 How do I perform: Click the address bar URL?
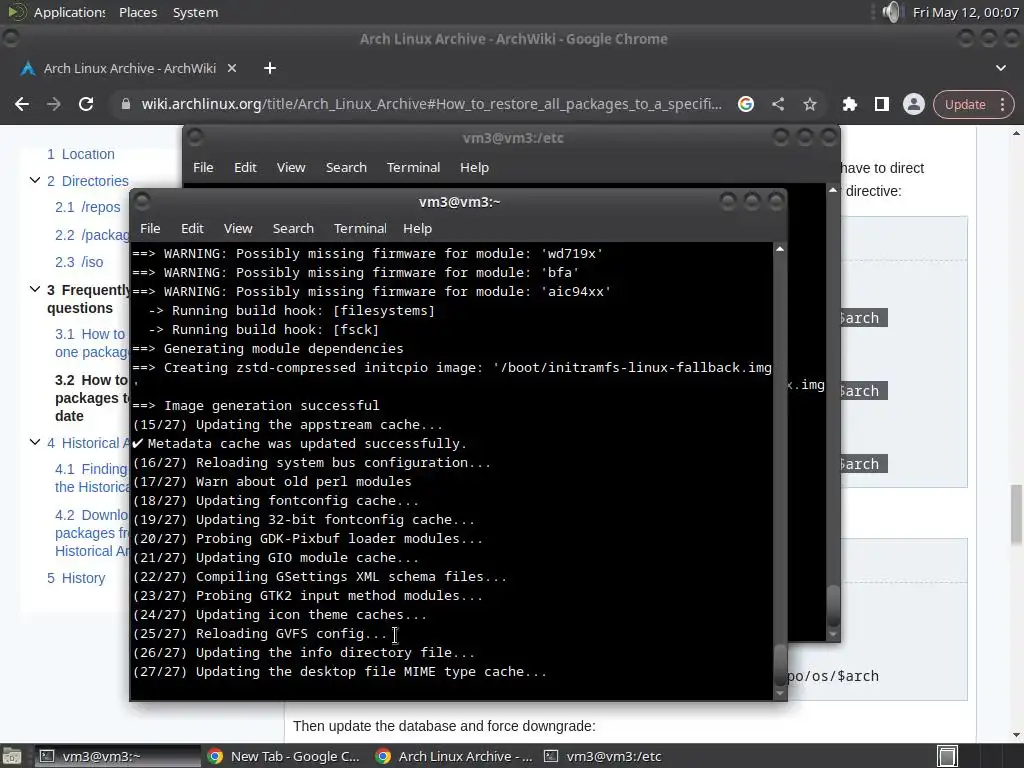[431, 104]
